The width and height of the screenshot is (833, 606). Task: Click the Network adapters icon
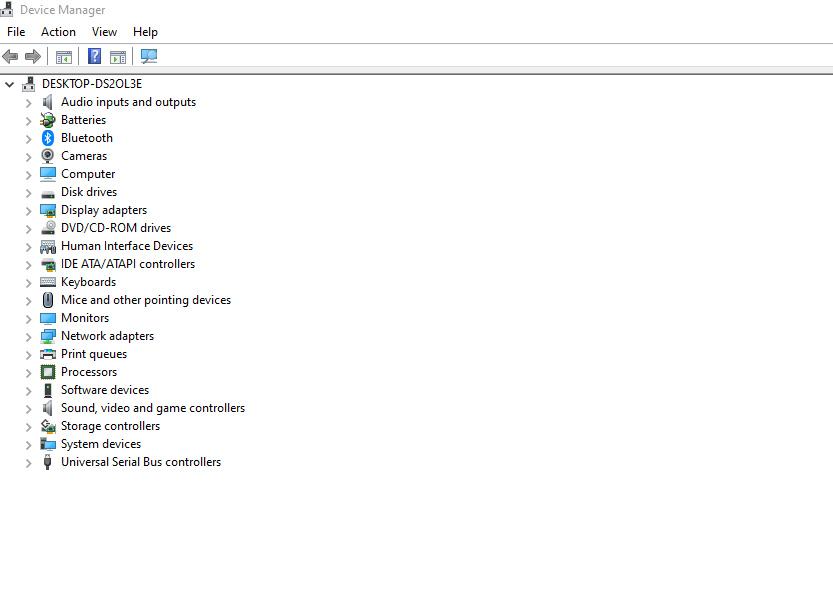pyautogui.click(x=48, y=336)
